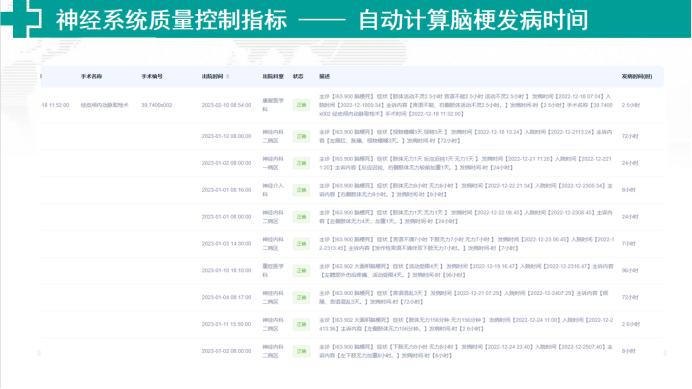This screenshot has height=389, width=692.
Task: Click the 神经内科一病区 department cell
Action: (273, 163)
